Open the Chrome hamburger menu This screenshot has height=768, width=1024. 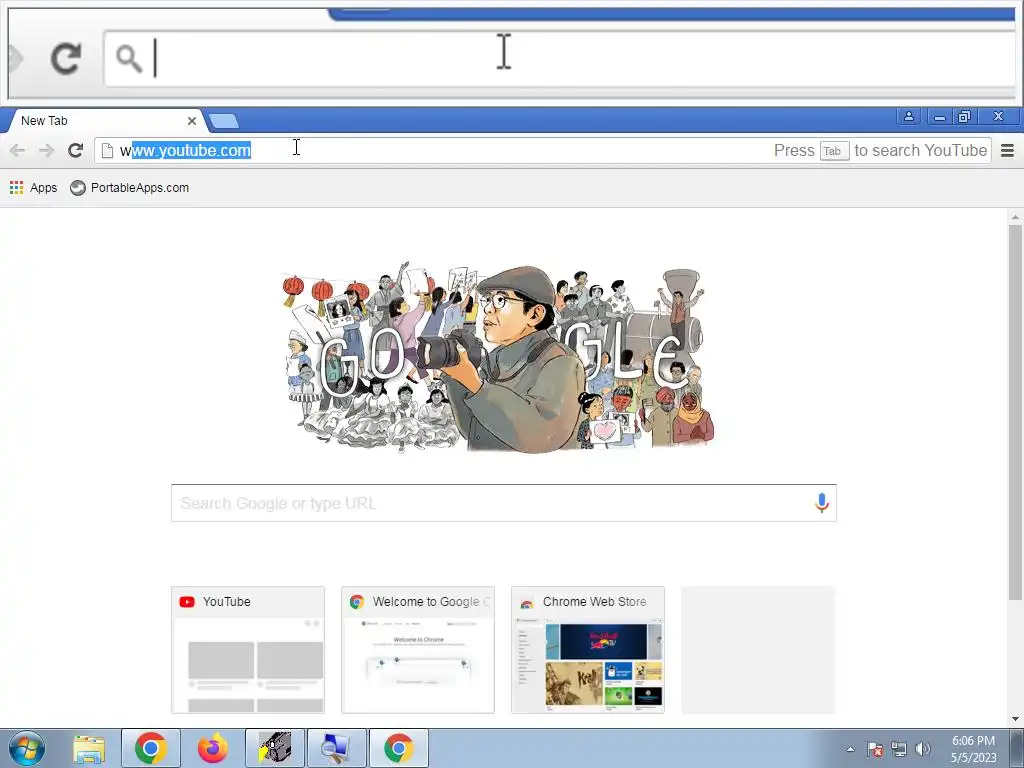1007,151
